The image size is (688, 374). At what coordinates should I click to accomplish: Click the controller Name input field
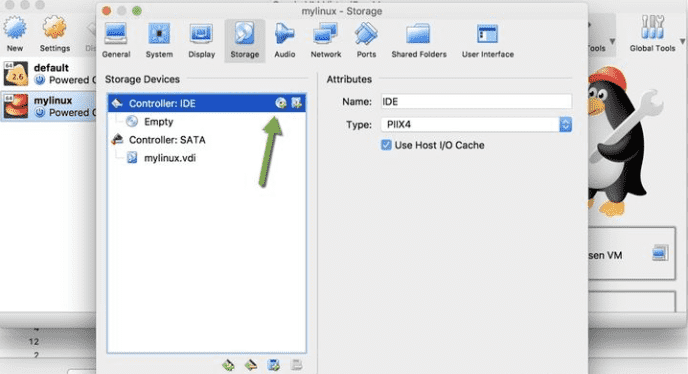[x=476, y=101]
